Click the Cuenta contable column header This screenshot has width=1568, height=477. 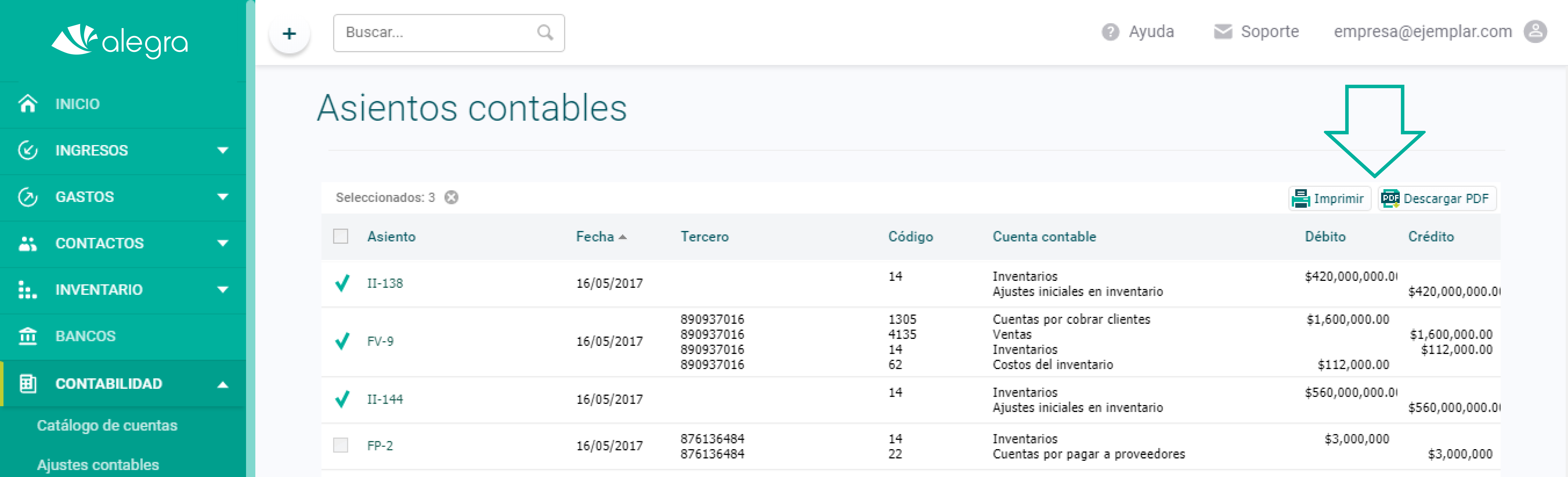[x=1044, y=237]
